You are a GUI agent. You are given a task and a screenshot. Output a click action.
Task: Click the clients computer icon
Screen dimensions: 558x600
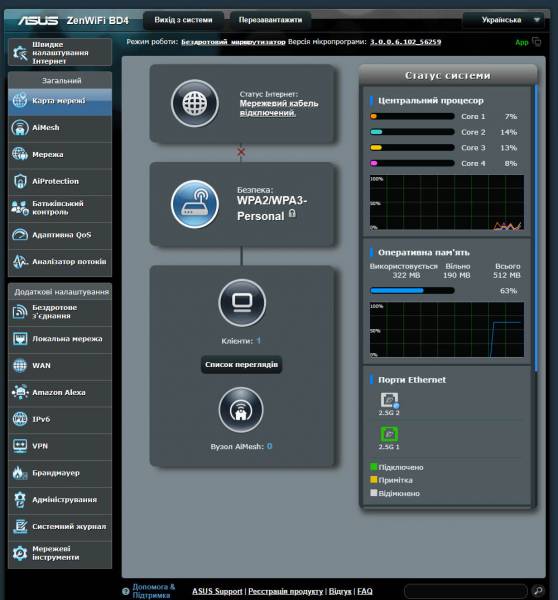coord(242,303)
